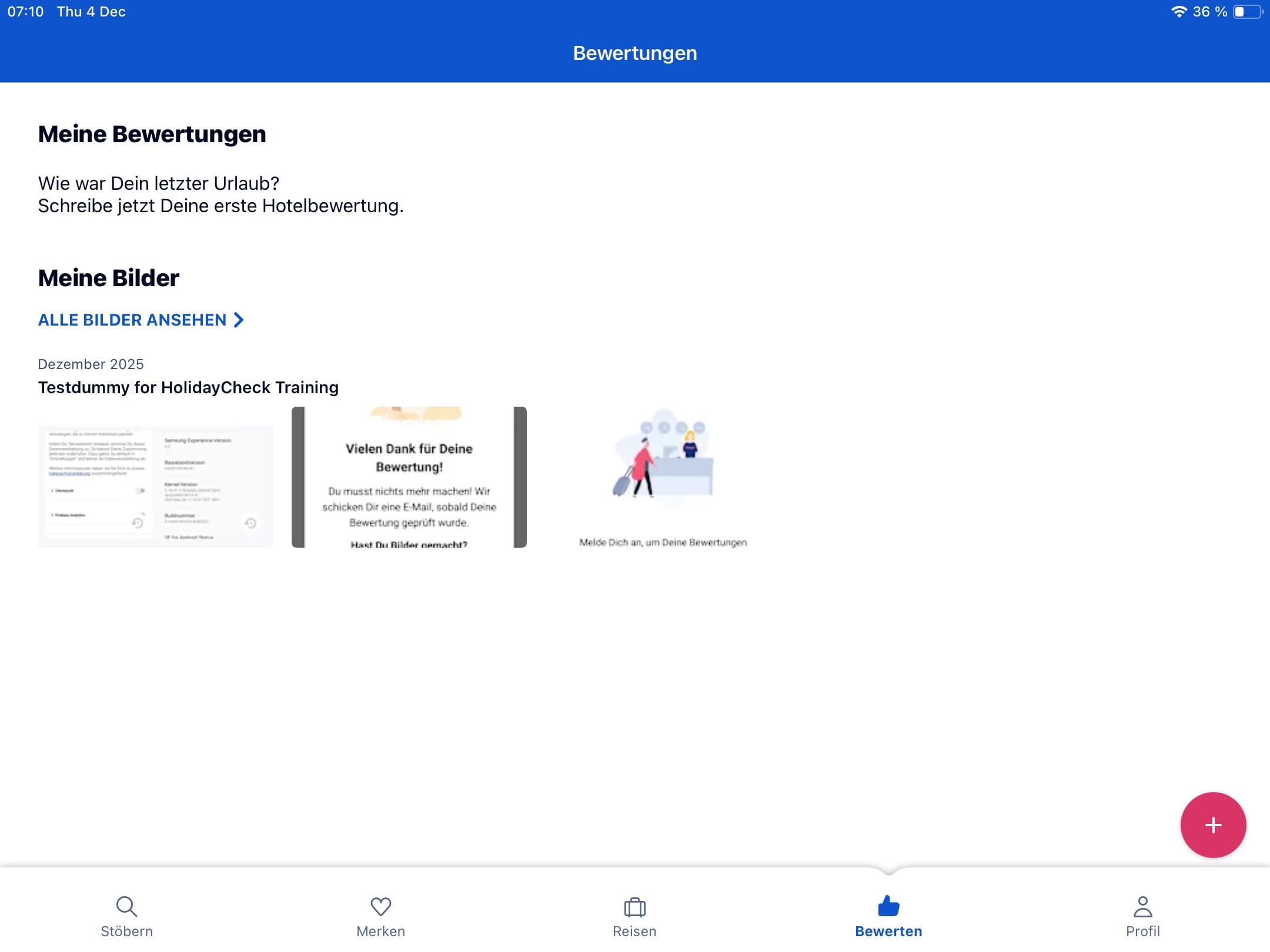Tap the battery indicator icon
The height and width of the screenshot is (952, 1270).
1248,12
